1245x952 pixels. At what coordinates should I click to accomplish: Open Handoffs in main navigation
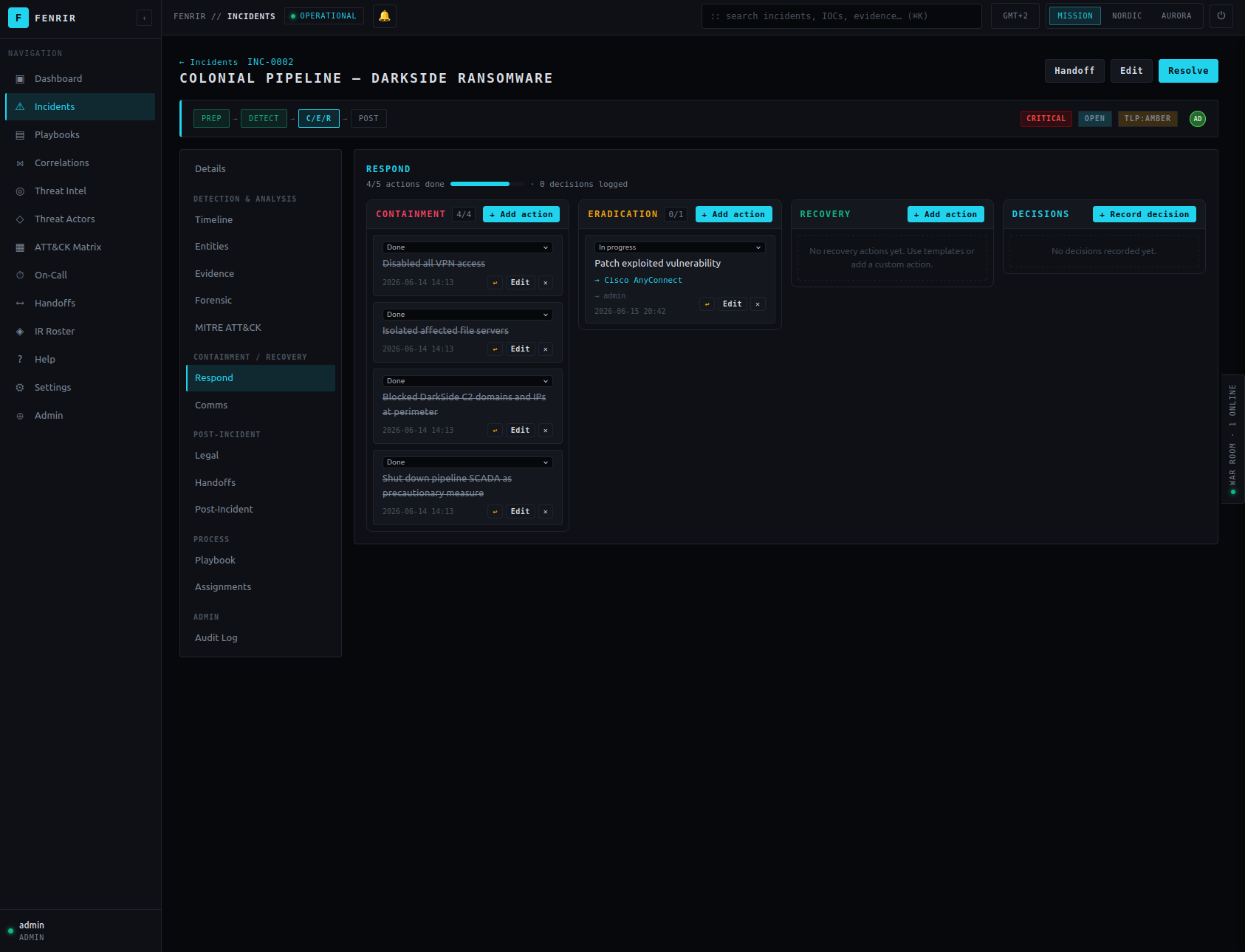coord(80,303)
